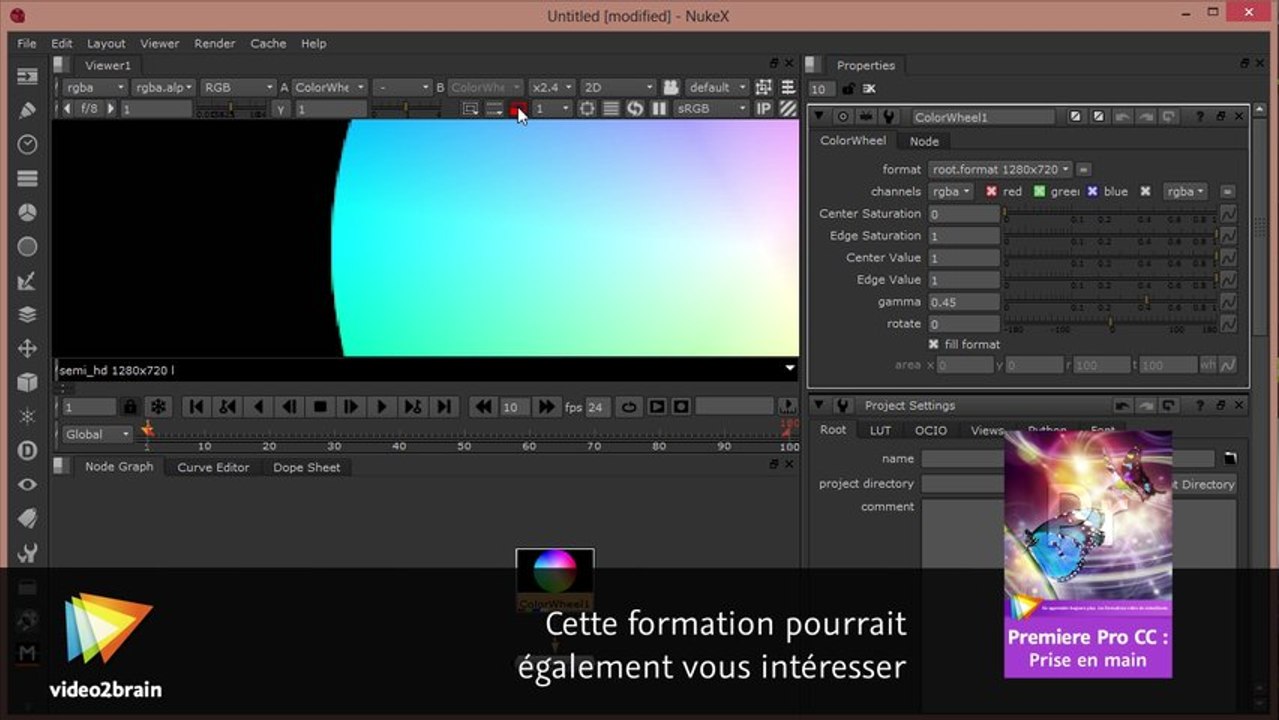
Task: Click the Viewer refresh icon
Action: pos(635,109)
